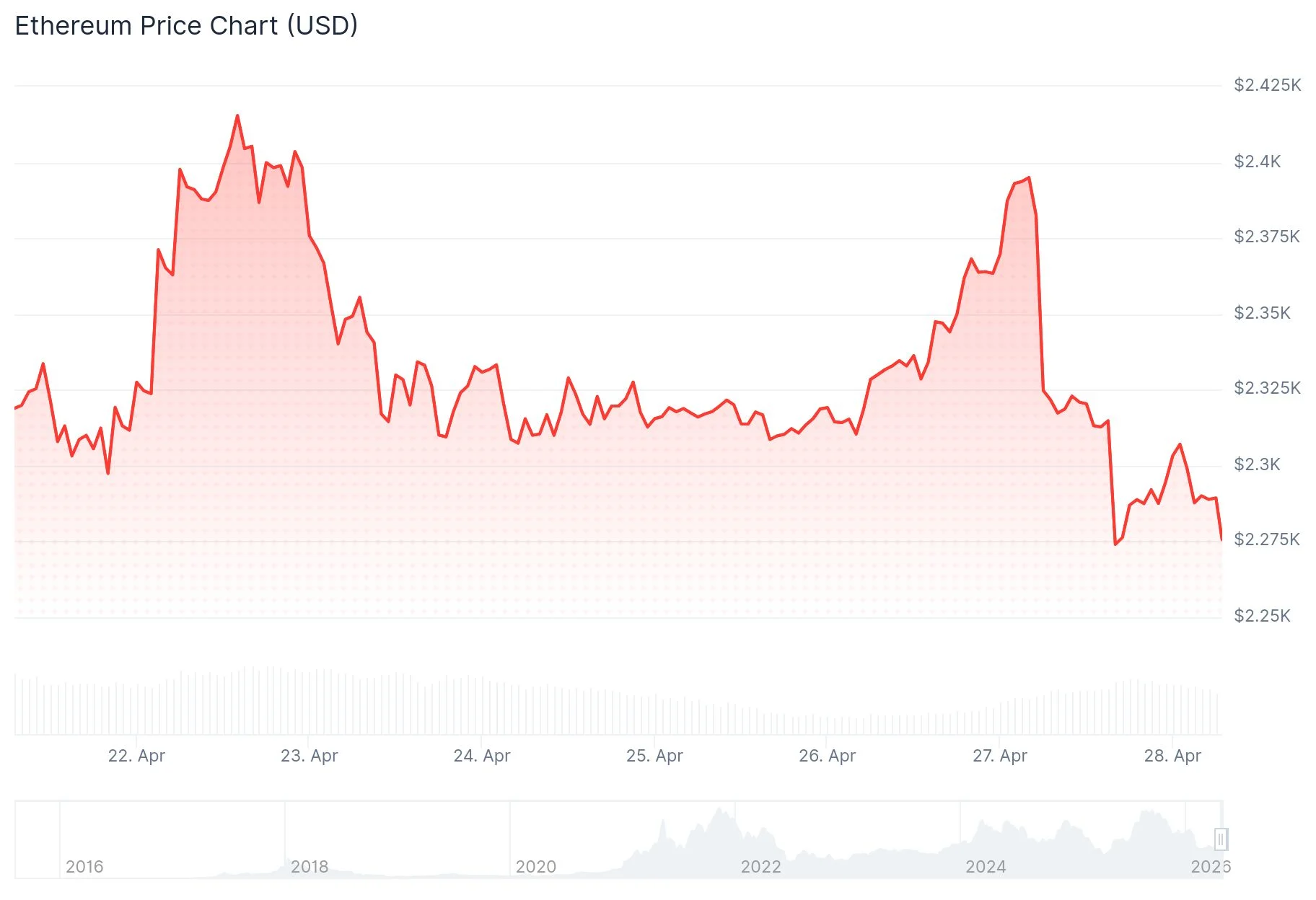This screenshot has width=1316, height=900.
Task: Select 2020 in the range navigator
Action: click(535, 866)
